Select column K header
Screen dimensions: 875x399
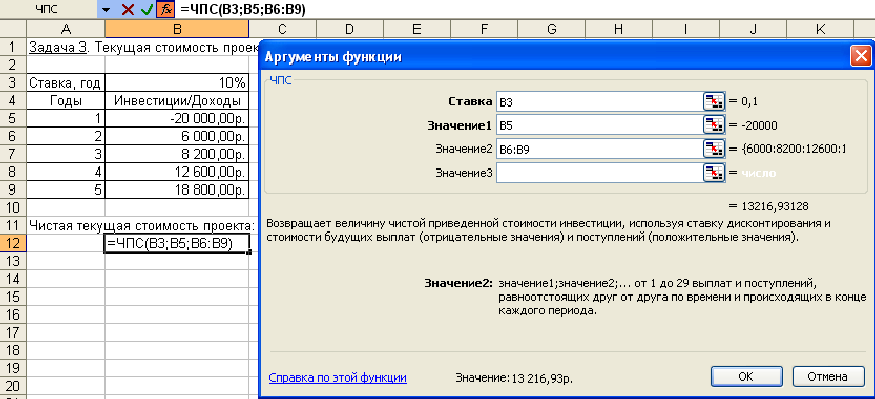pos(820,30)
